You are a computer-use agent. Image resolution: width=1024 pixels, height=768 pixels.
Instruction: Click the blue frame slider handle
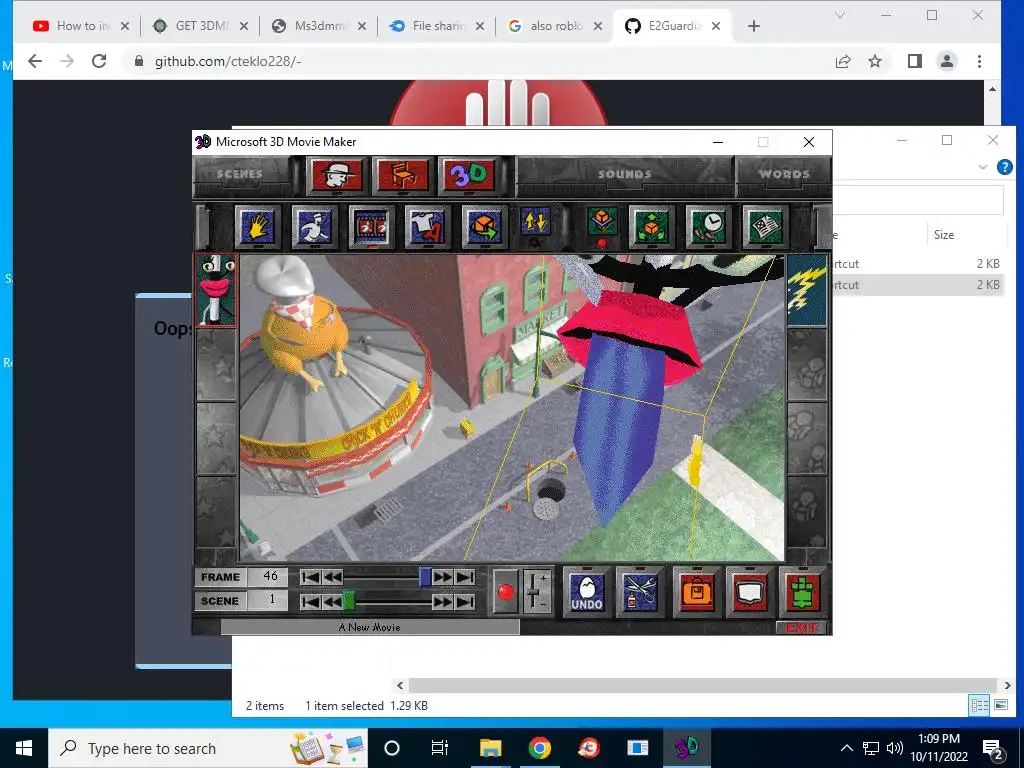tap(425, 577)
